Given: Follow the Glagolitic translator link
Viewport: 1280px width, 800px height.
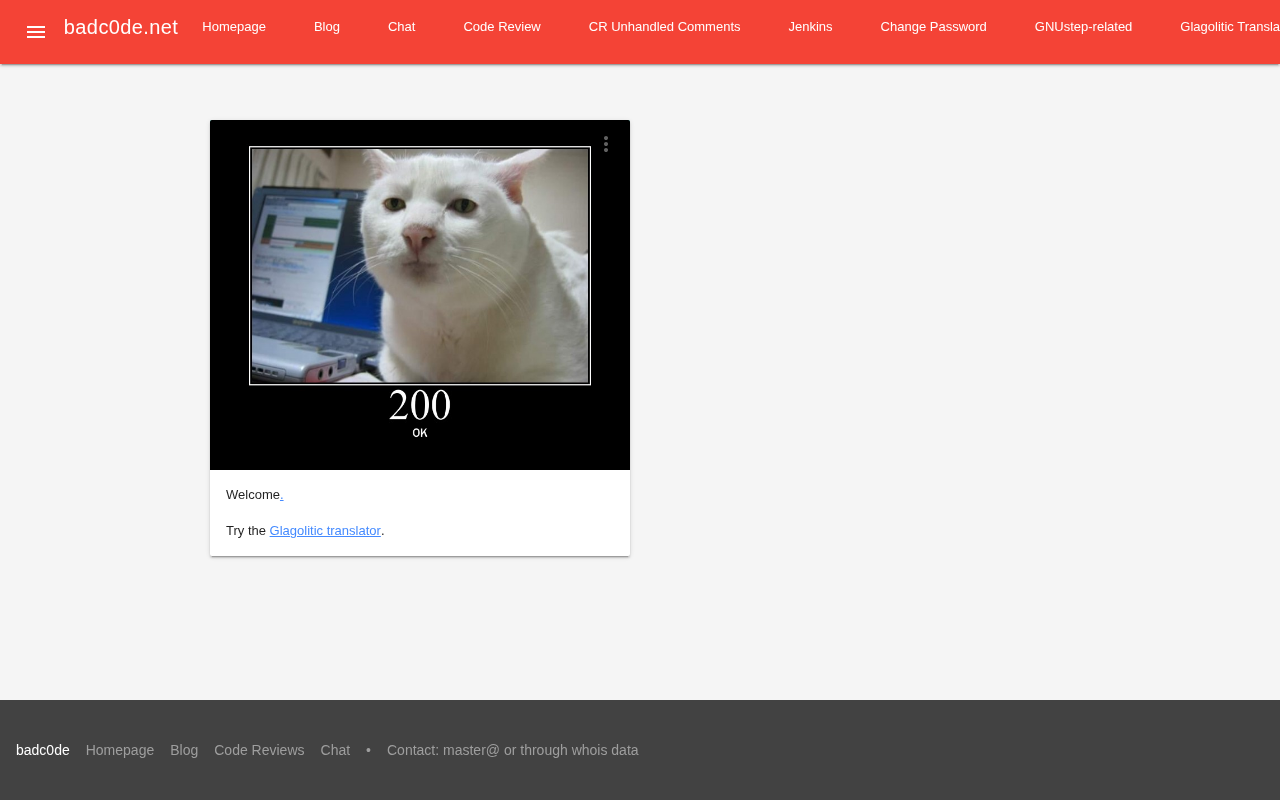Looking at the screenshot, I should click(x=325, y=531).
